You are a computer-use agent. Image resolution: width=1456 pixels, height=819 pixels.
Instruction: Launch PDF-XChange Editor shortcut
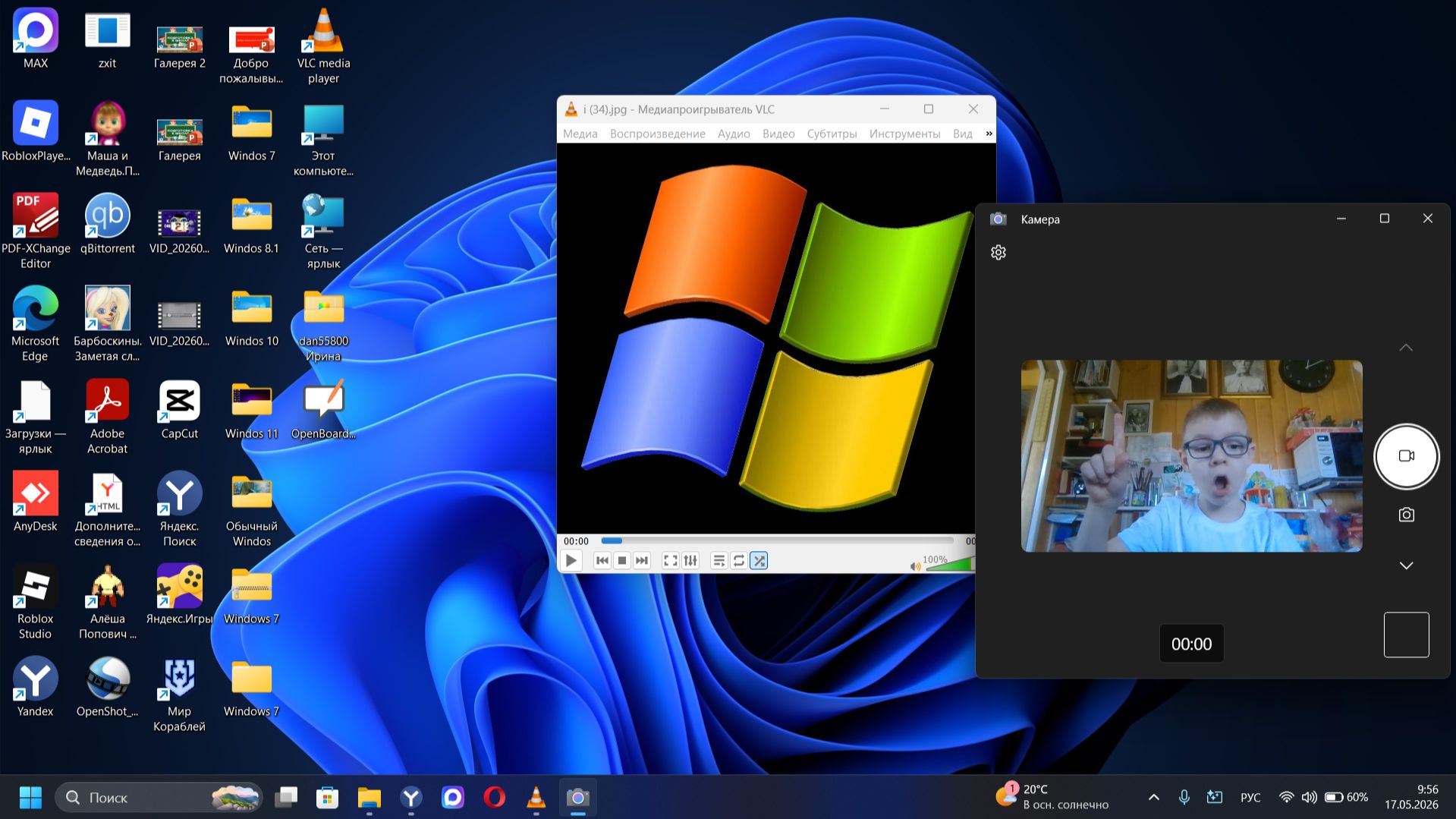(36, 231)
